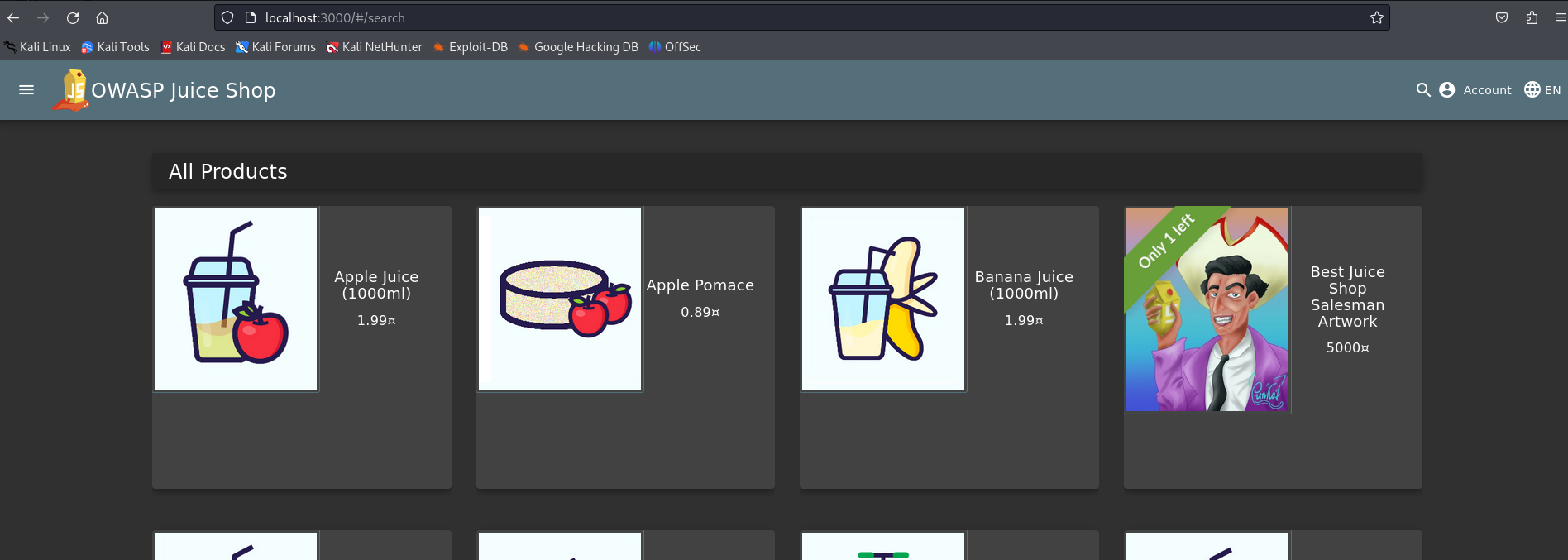Expand the Account menu
Viewport: 1568px width, 560px height.
(1475, 90)
